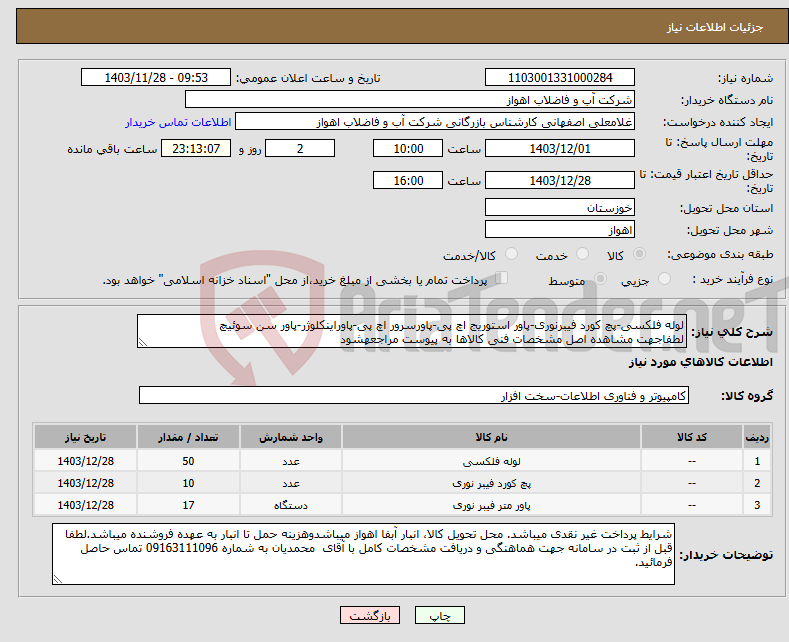Click the response deadline date 1403/12/01
This screenshot has height=642, width=789.
coord(560,148)
